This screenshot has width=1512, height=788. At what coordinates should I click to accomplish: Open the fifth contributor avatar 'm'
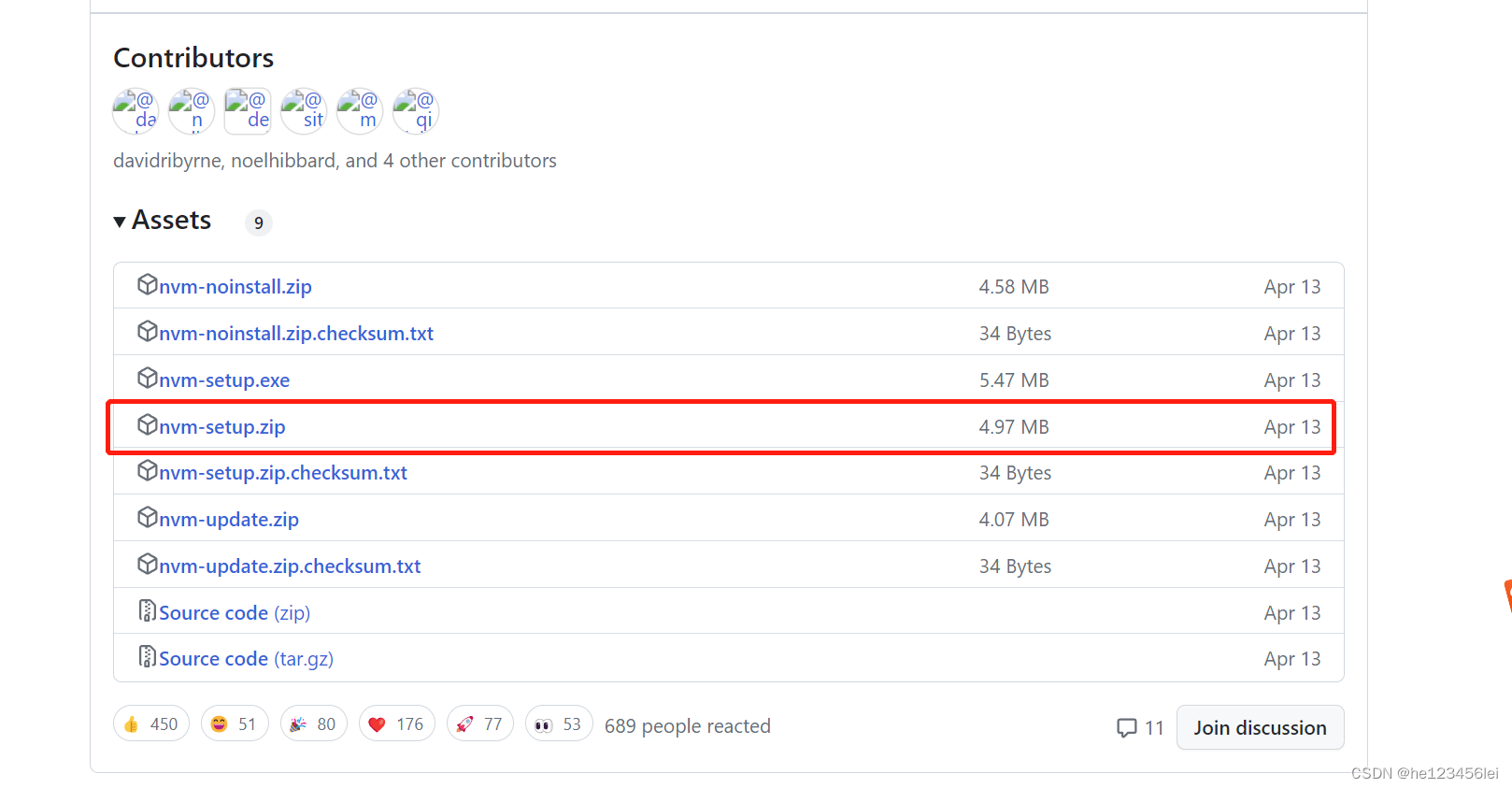[x=360, y=111]
